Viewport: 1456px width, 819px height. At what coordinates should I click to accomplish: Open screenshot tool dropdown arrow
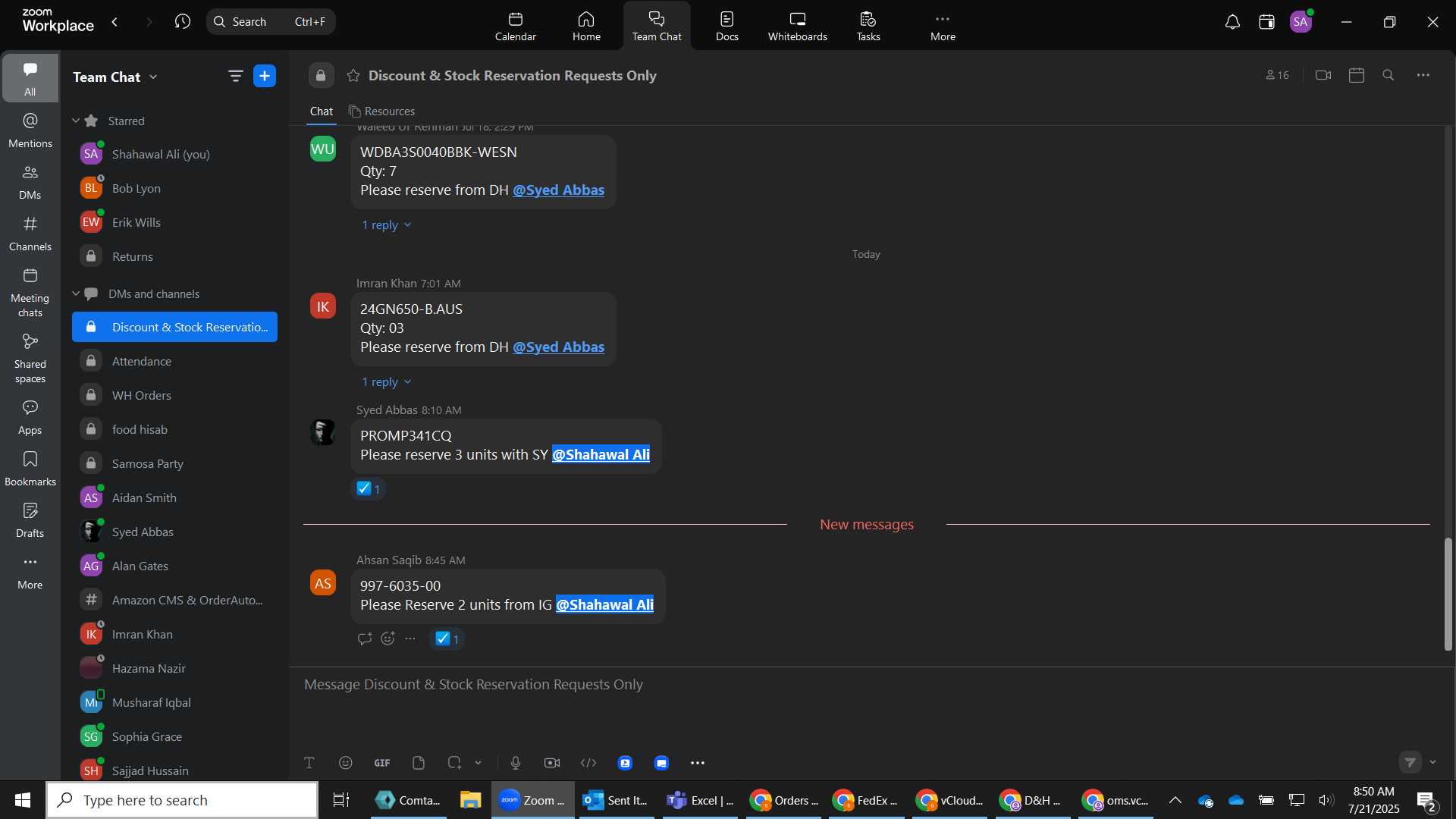478,763
